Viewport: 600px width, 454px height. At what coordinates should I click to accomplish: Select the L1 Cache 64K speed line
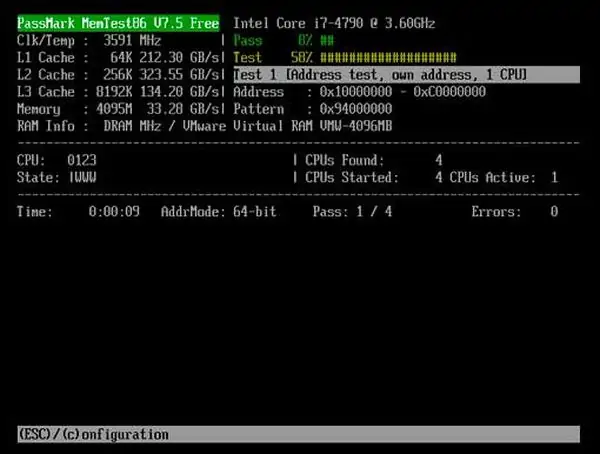[x=118, y=58]
